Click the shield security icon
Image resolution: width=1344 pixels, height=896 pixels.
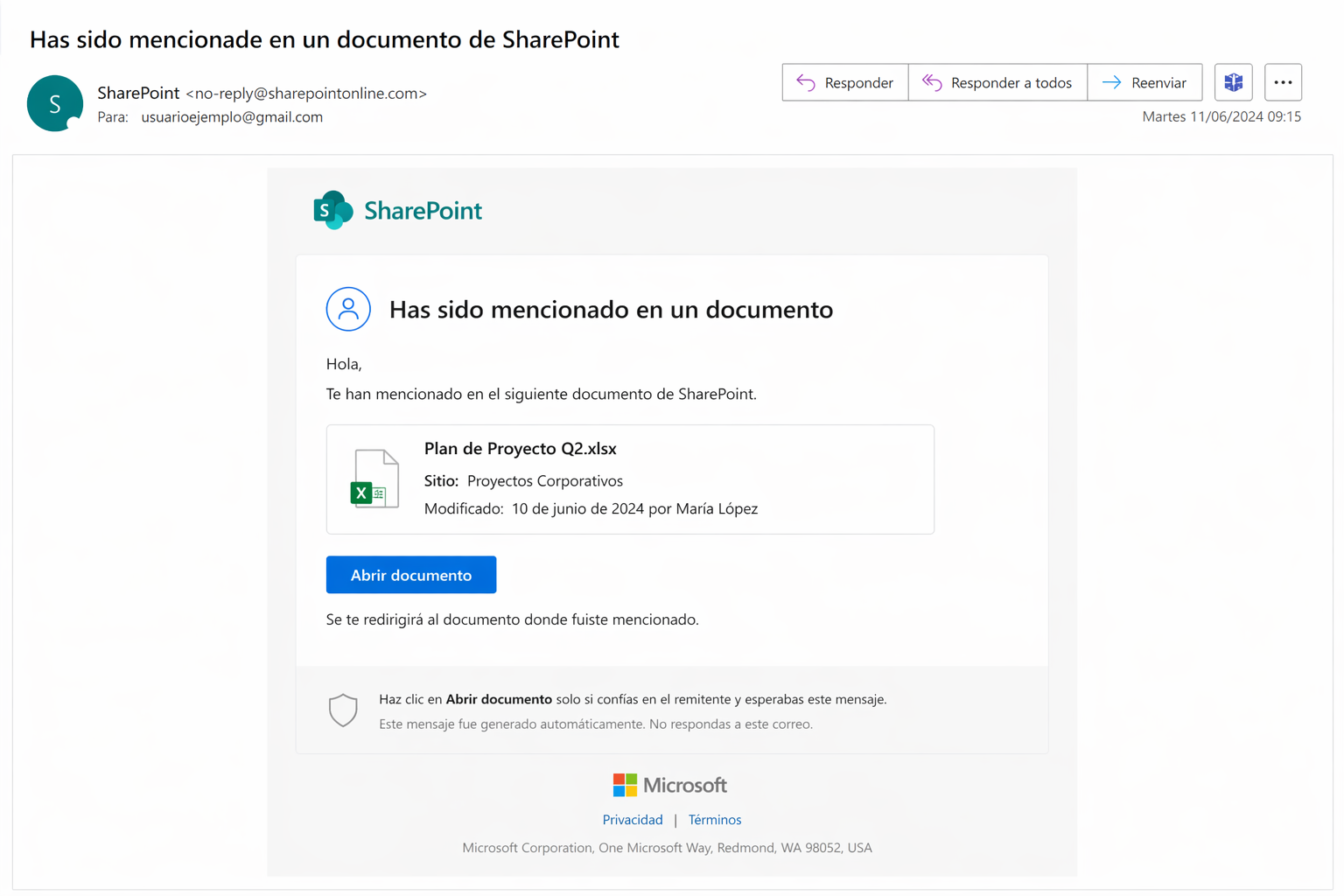click(343, 710)
